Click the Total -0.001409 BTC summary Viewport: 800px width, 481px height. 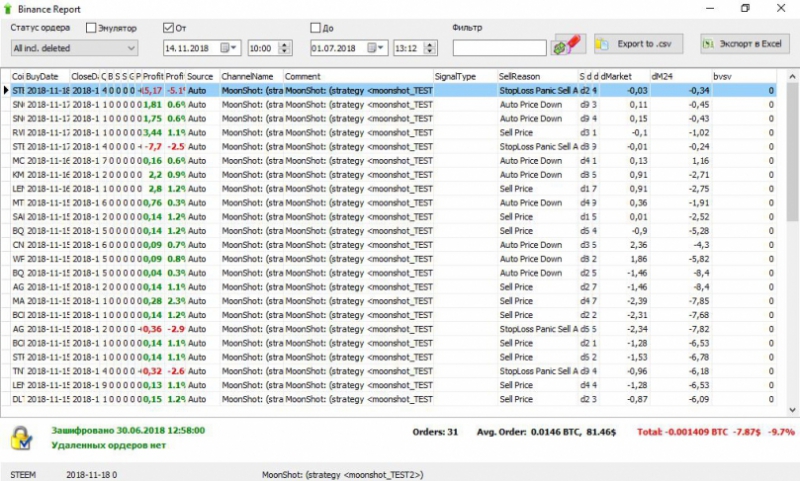pos(716,432)
